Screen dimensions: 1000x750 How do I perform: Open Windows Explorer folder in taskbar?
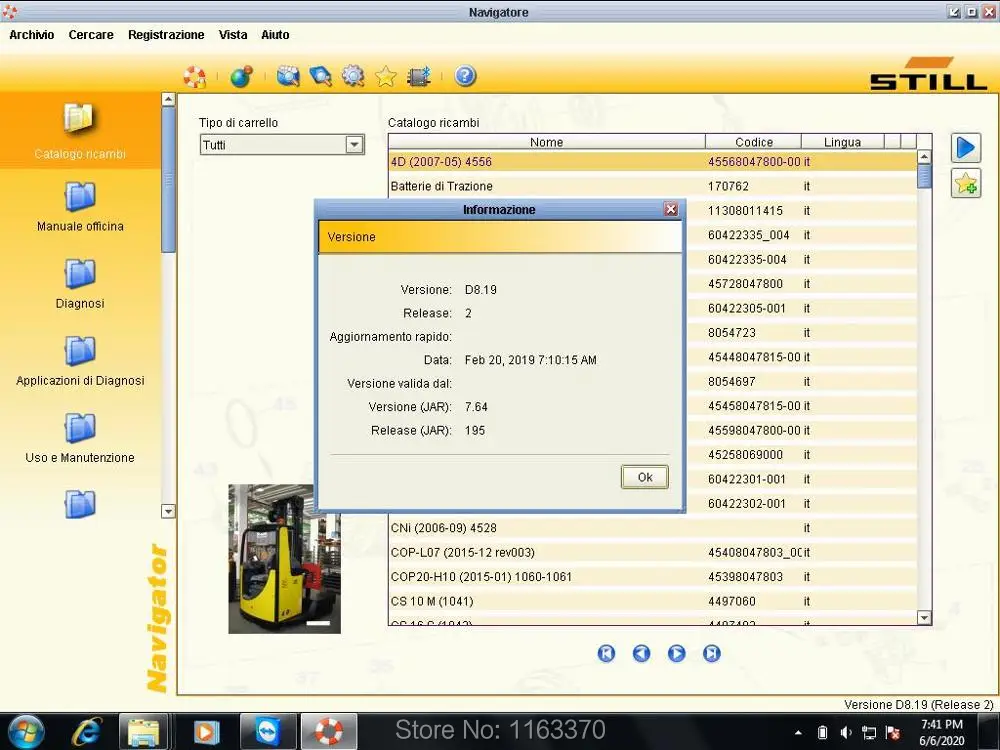click(143, 732)
